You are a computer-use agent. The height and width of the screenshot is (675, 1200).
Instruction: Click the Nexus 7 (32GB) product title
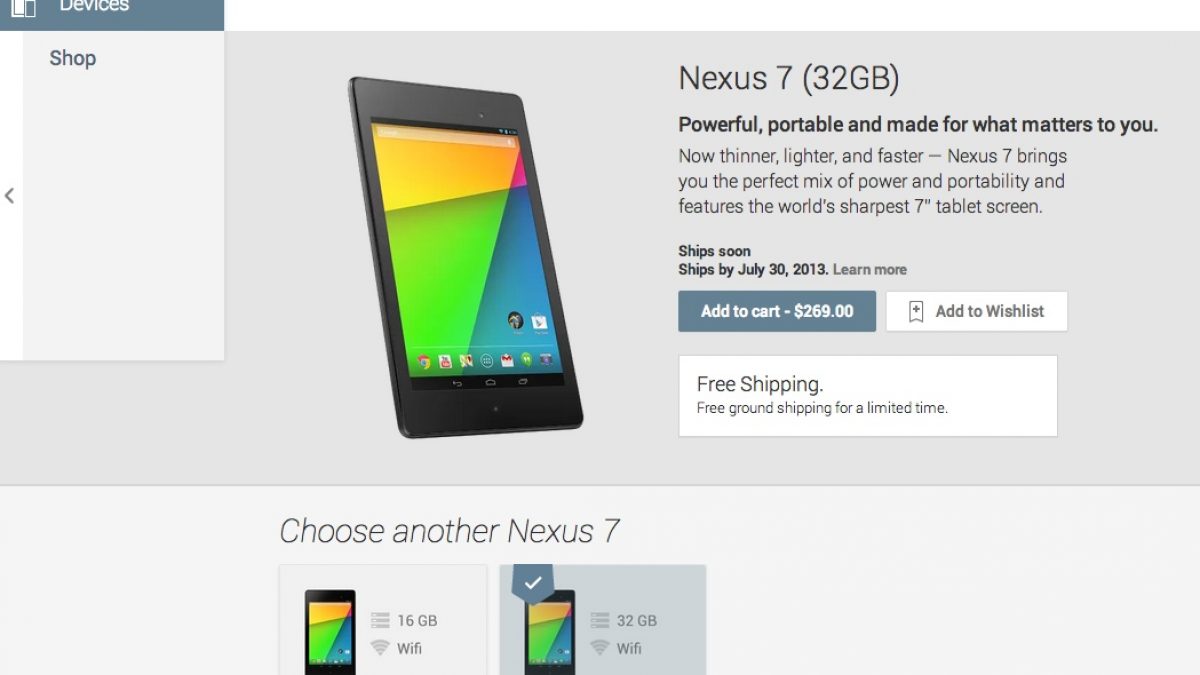789,78
